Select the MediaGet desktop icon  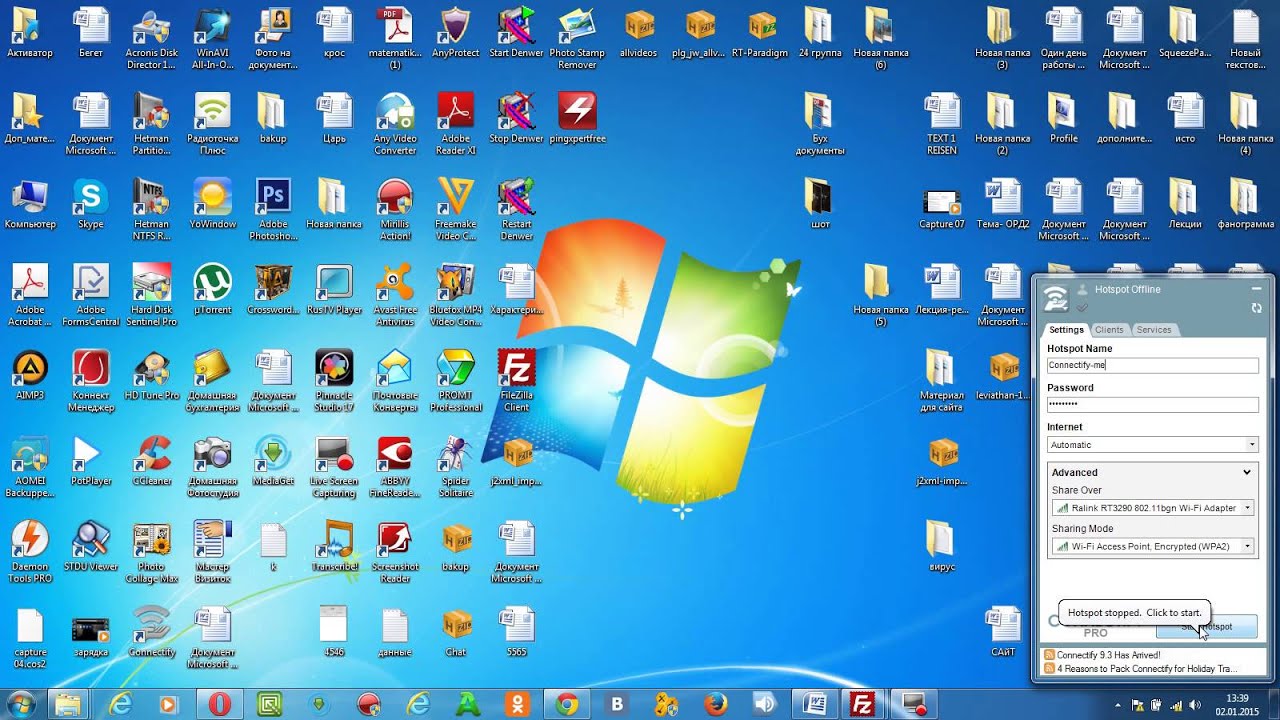273,461
